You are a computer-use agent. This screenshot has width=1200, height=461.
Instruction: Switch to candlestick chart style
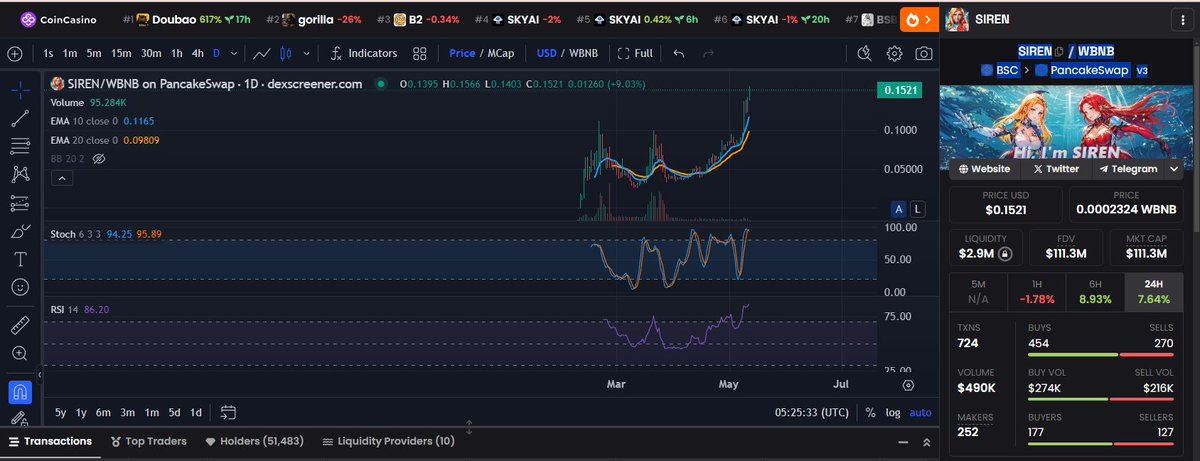click(288, 53)
